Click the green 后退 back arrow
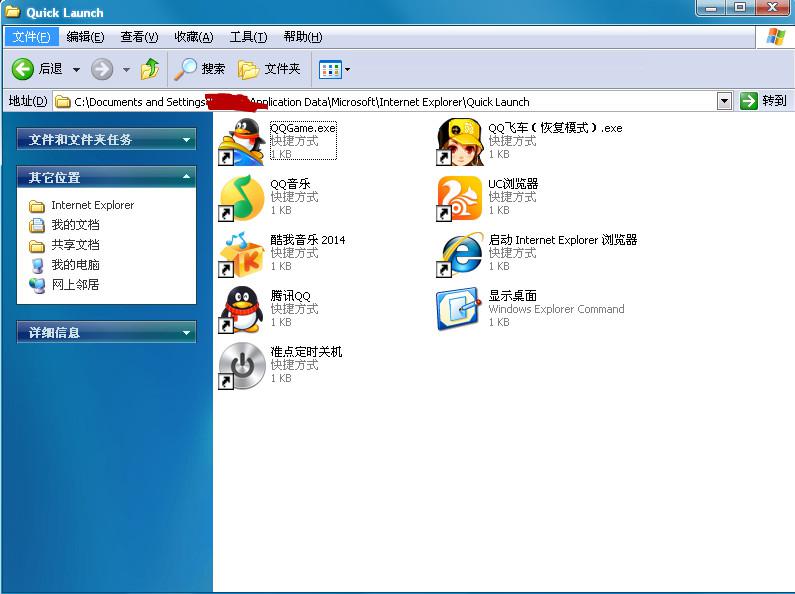The image size is (795, 594). (23, 69)
